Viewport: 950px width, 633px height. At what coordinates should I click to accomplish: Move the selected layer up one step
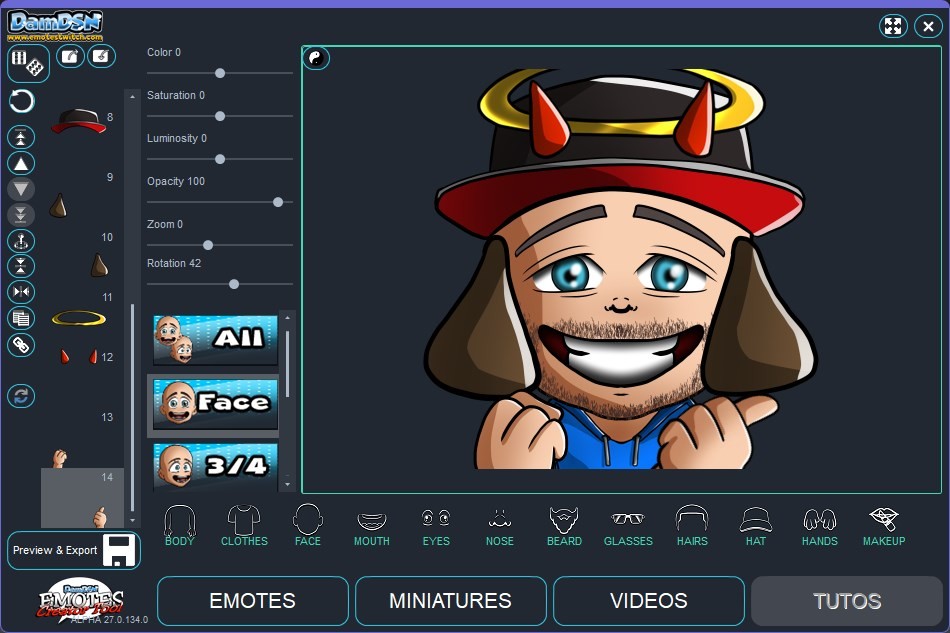tap(21, 162)
